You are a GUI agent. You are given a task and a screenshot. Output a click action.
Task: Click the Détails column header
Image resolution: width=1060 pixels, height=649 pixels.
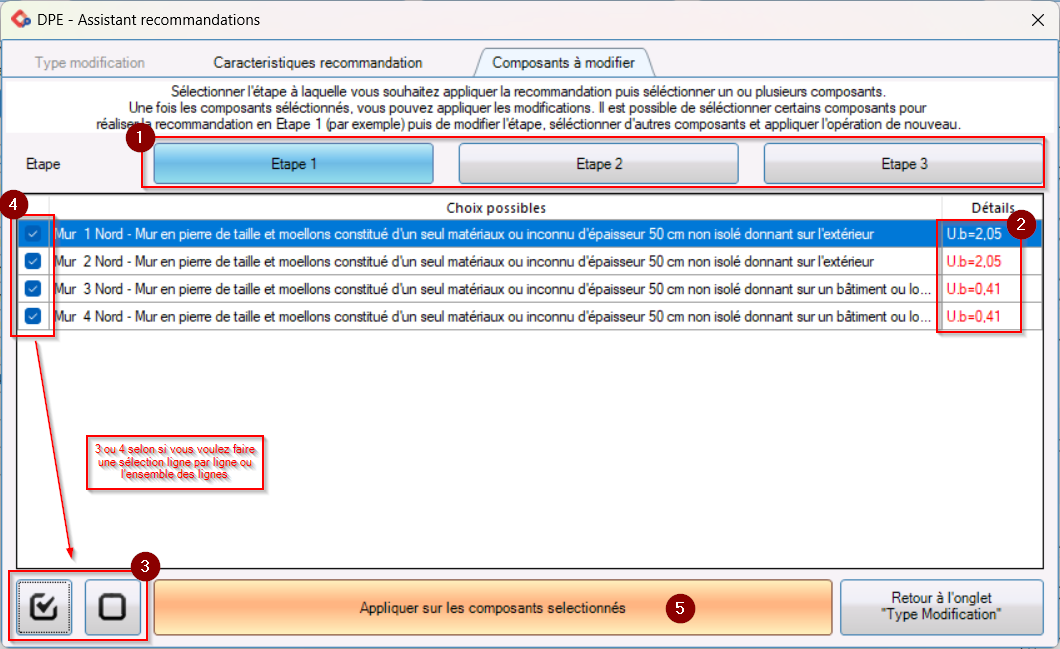992,208
